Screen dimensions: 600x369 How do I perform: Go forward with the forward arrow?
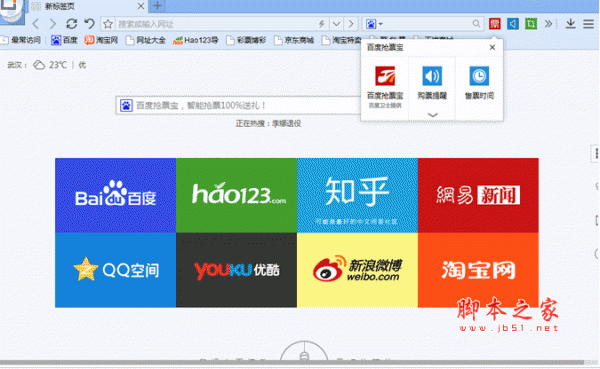point(53,24)
